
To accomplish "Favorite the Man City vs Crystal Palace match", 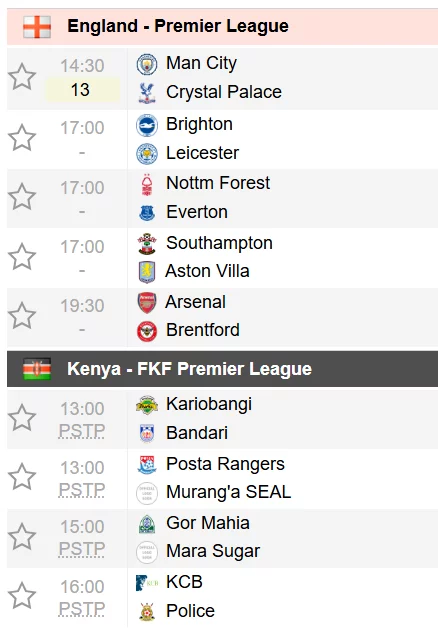I will coord(22,76).
